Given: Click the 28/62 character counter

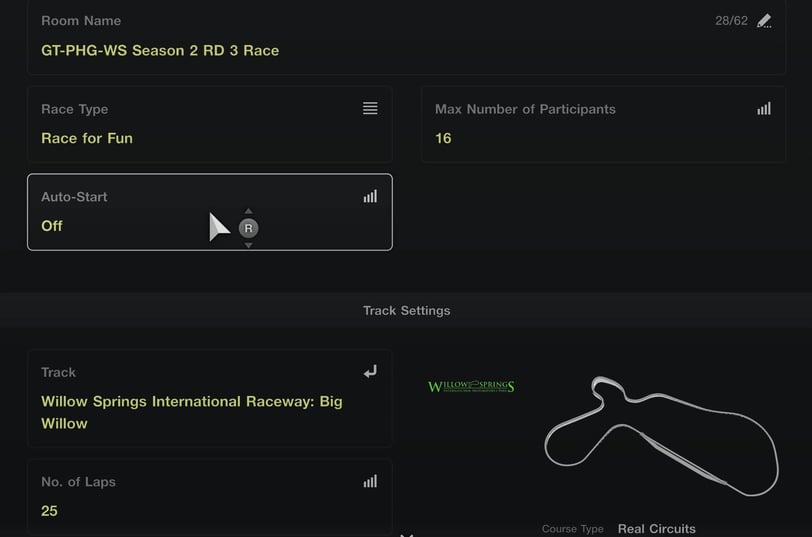Looking at the screenshot, I should (x=731, y=21).
